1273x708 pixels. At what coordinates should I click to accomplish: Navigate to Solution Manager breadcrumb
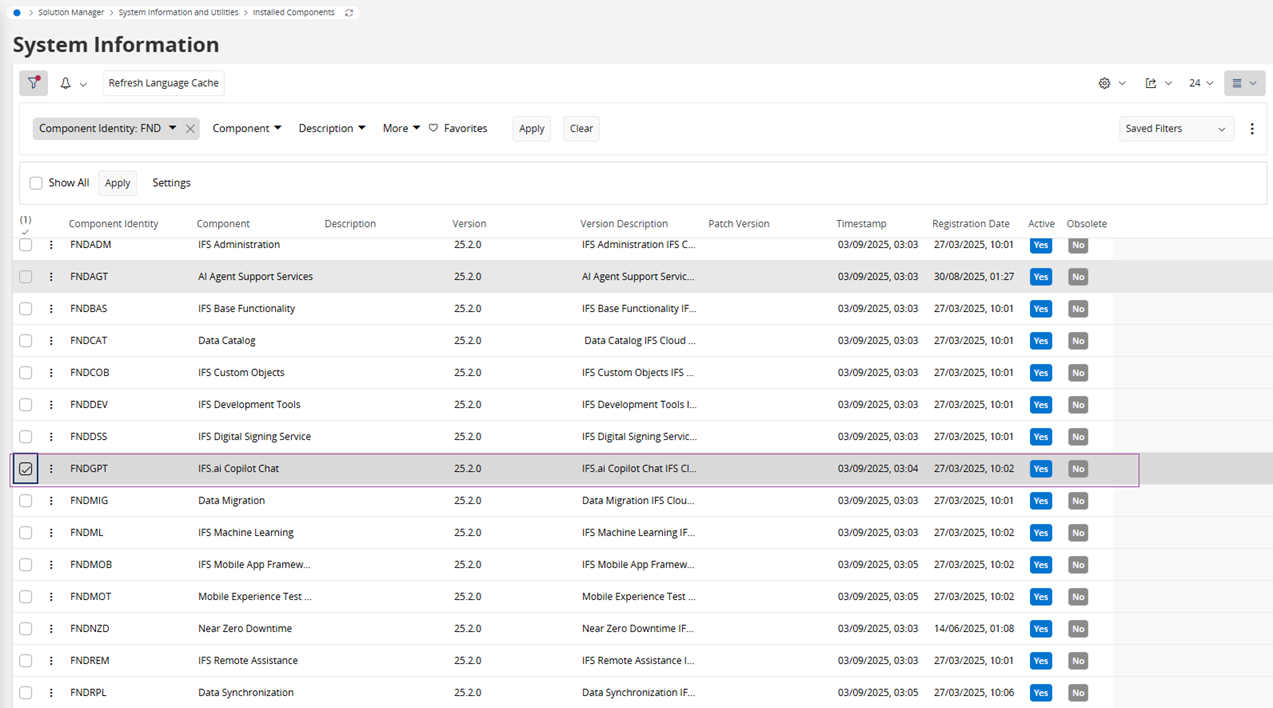pyautogui.click(x=71, y=13)
